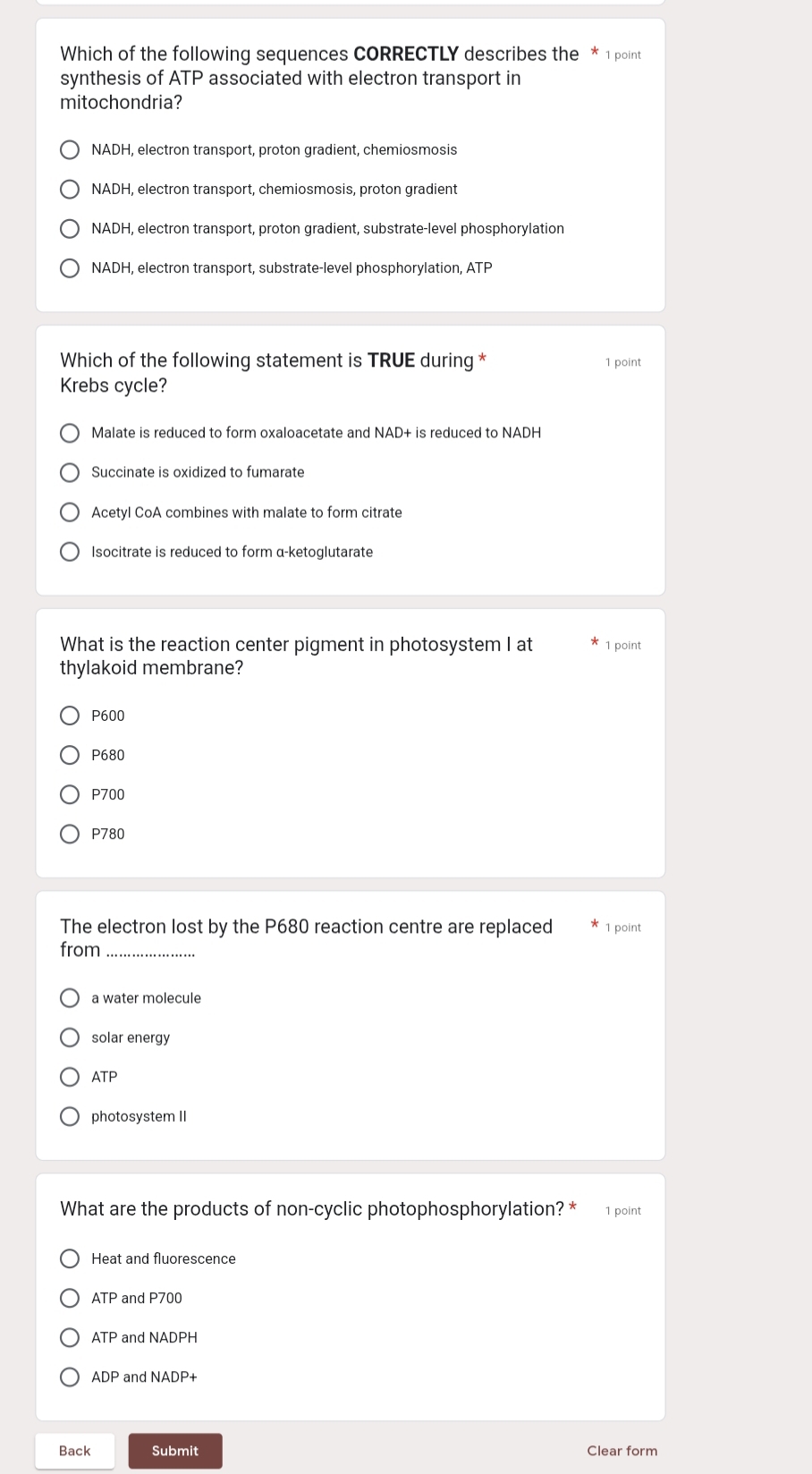The width and height of the screenshot is (812, 1474).
Task: Choose the 'solar energy' option
Action: pos(70,1038)
